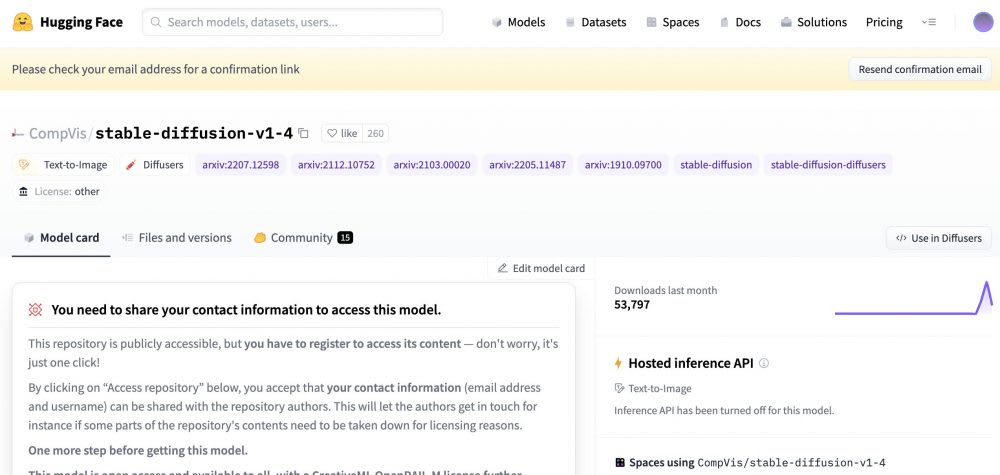Open Use in Diffusers code snippet
Screen dimensions: 1000x475
coord(938,238)
